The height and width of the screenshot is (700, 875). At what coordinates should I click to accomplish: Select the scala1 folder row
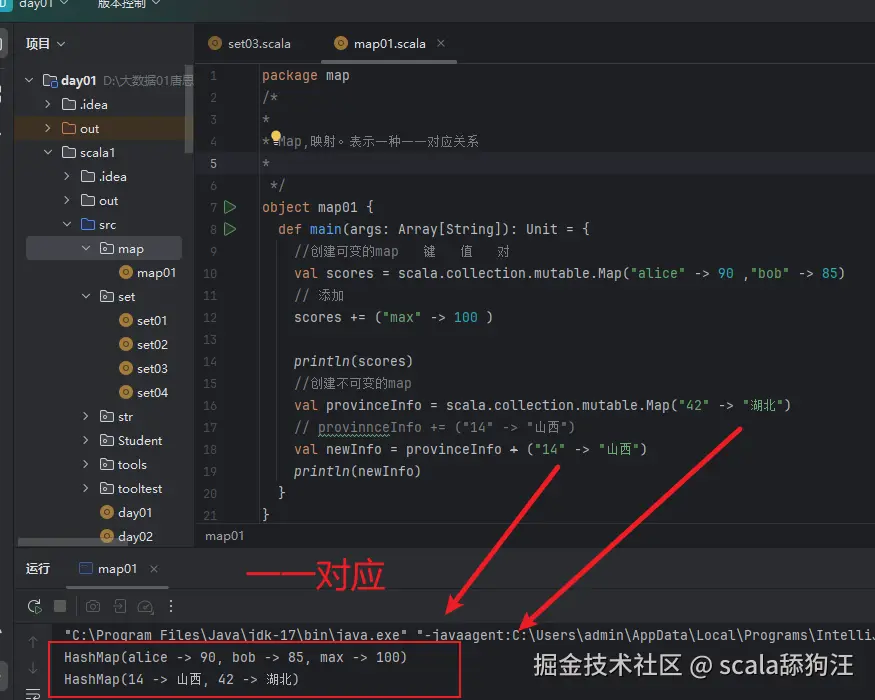tap(104, 152)
